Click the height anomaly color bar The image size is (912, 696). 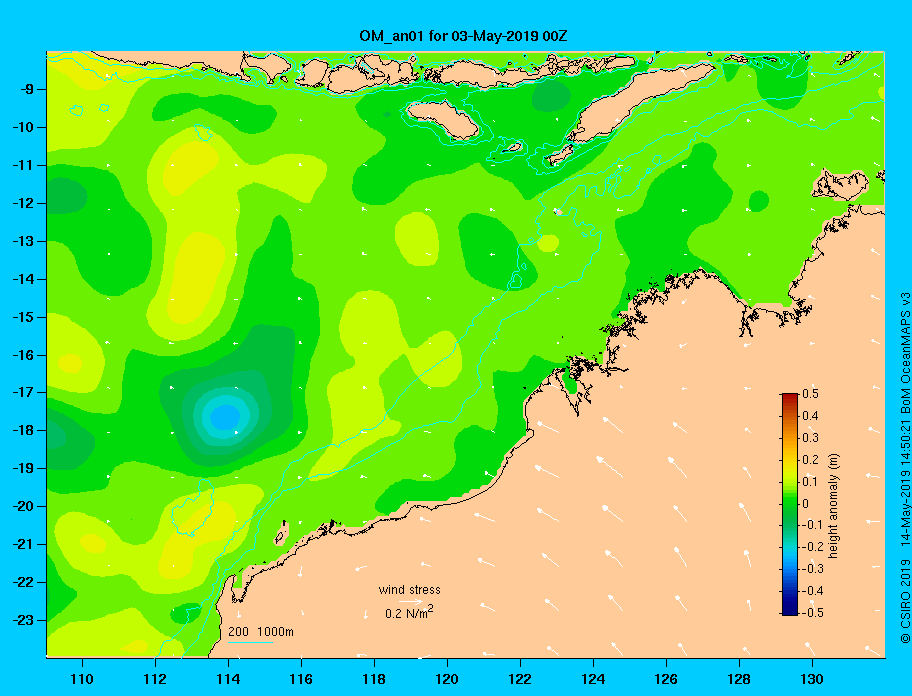790,504
